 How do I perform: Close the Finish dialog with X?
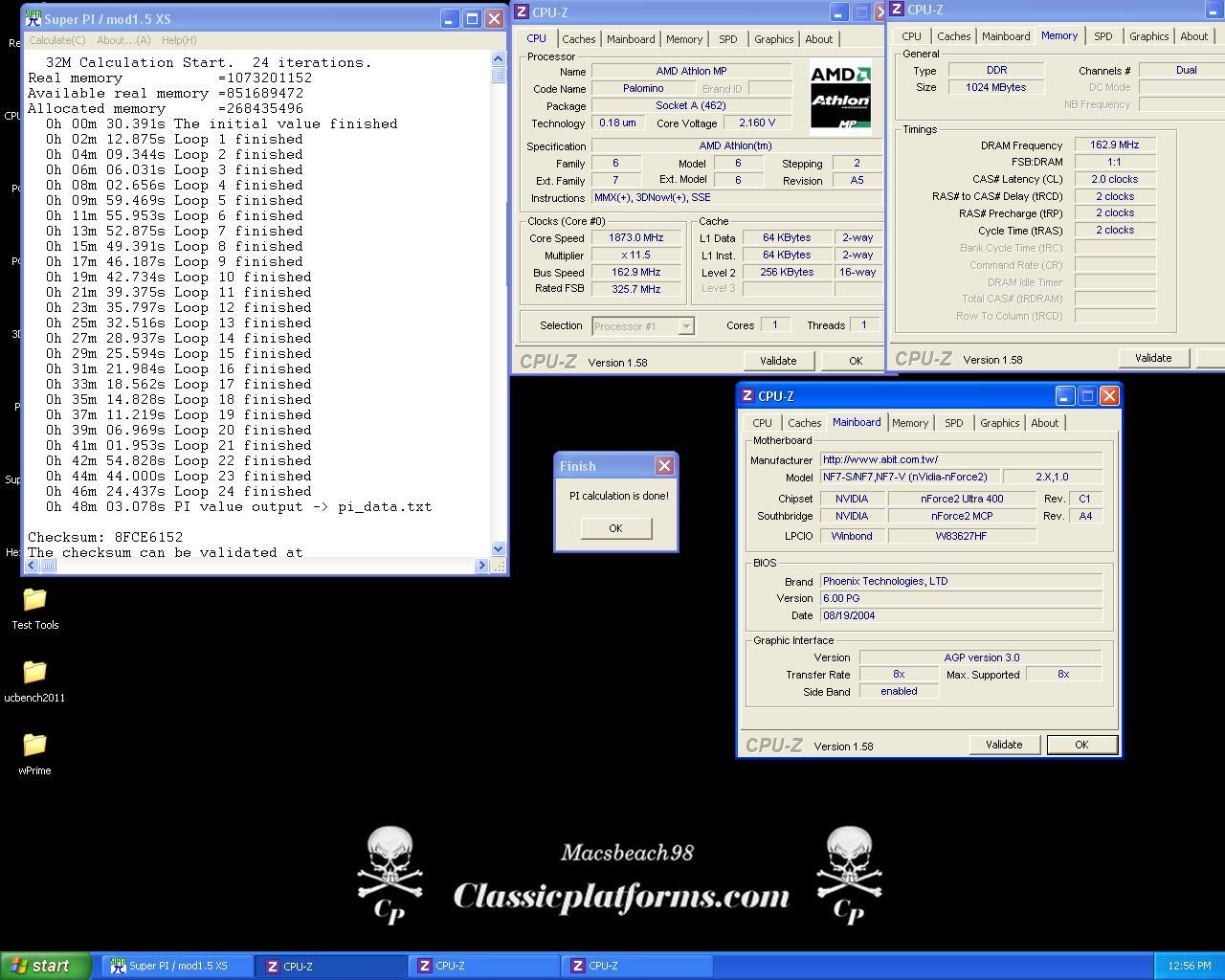point(664,466)
